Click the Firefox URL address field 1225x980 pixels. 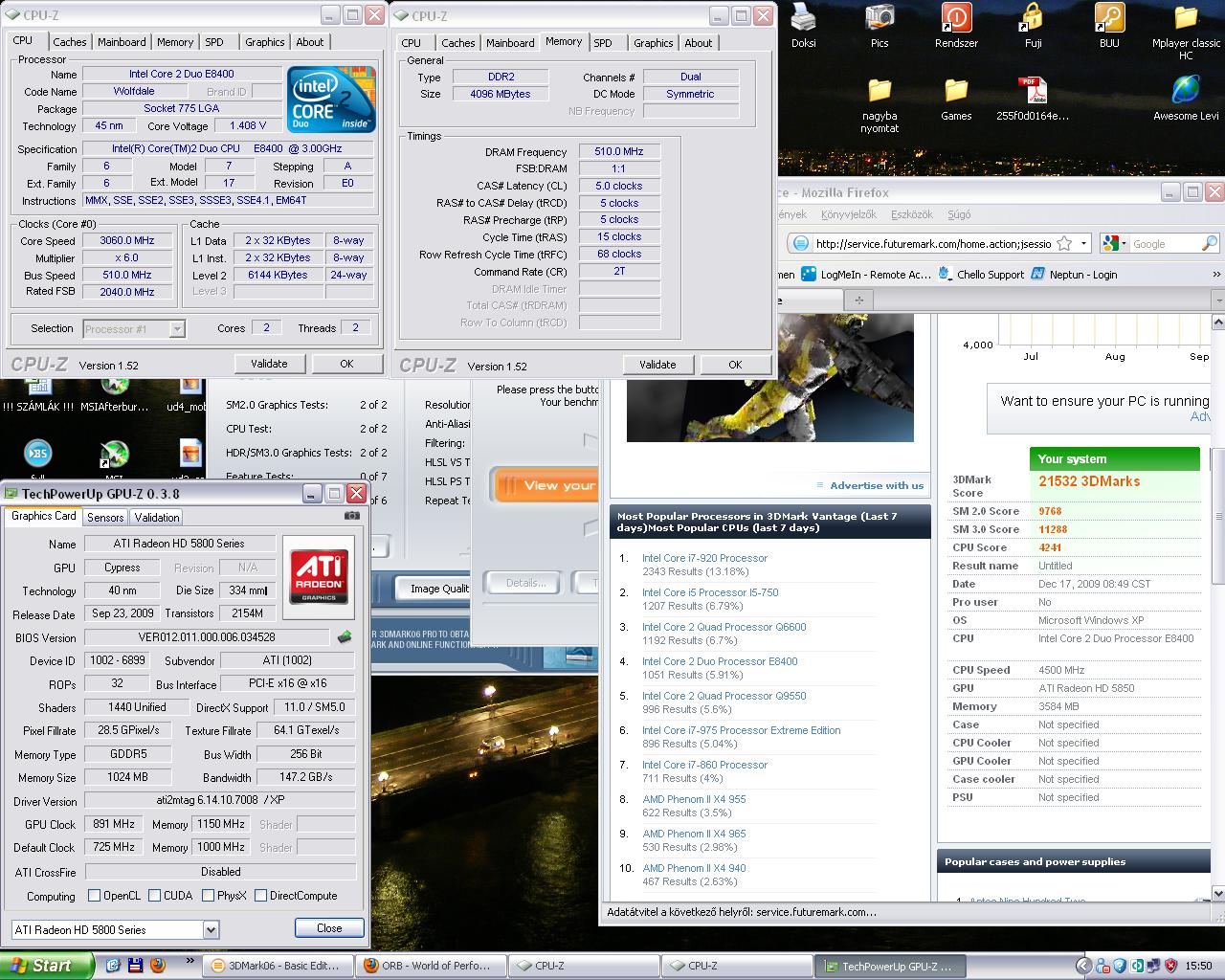point(934,244)
